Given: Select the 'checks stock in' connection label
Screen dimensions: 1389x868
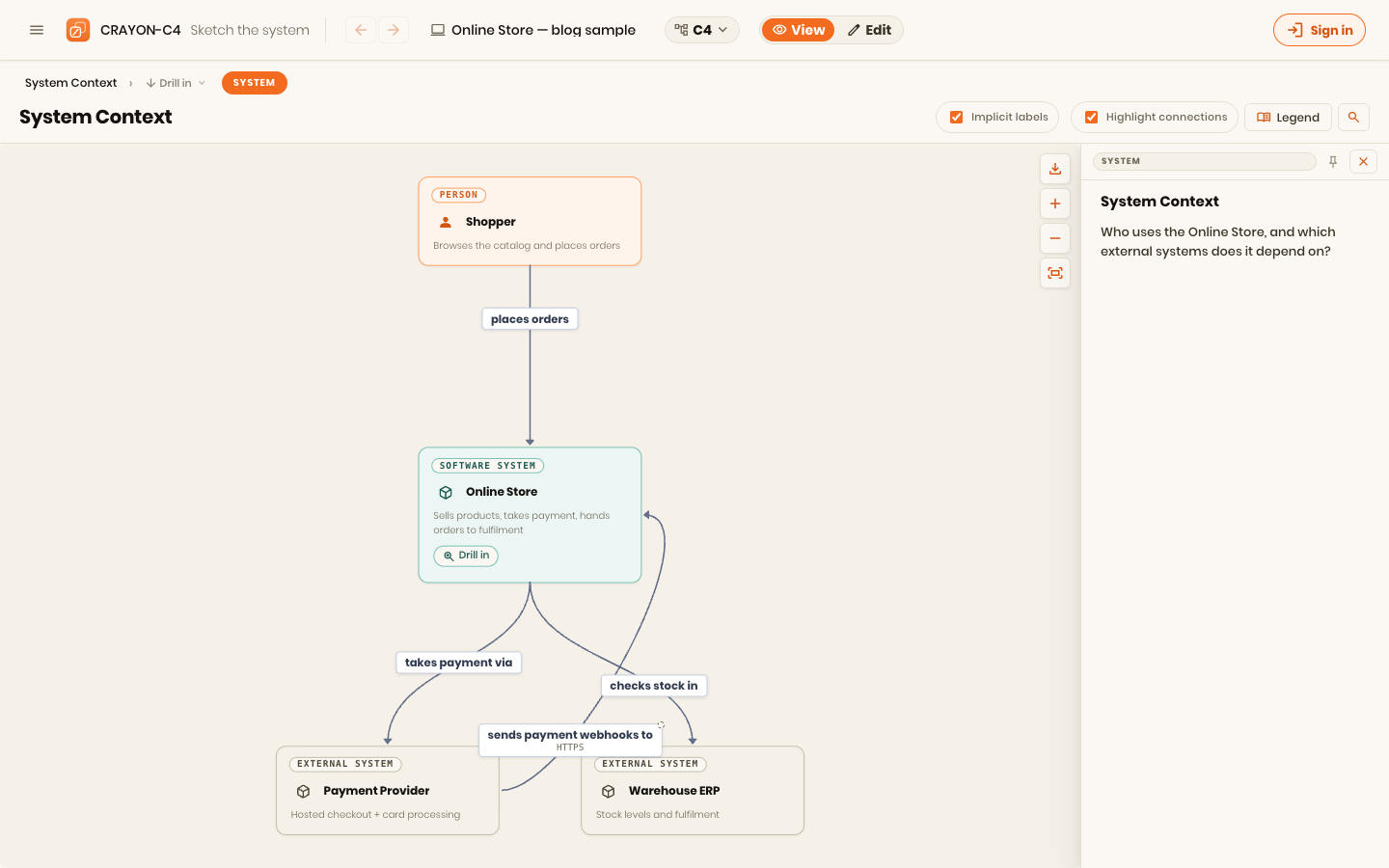Looking at the screenshot, I should click(654, 686).
